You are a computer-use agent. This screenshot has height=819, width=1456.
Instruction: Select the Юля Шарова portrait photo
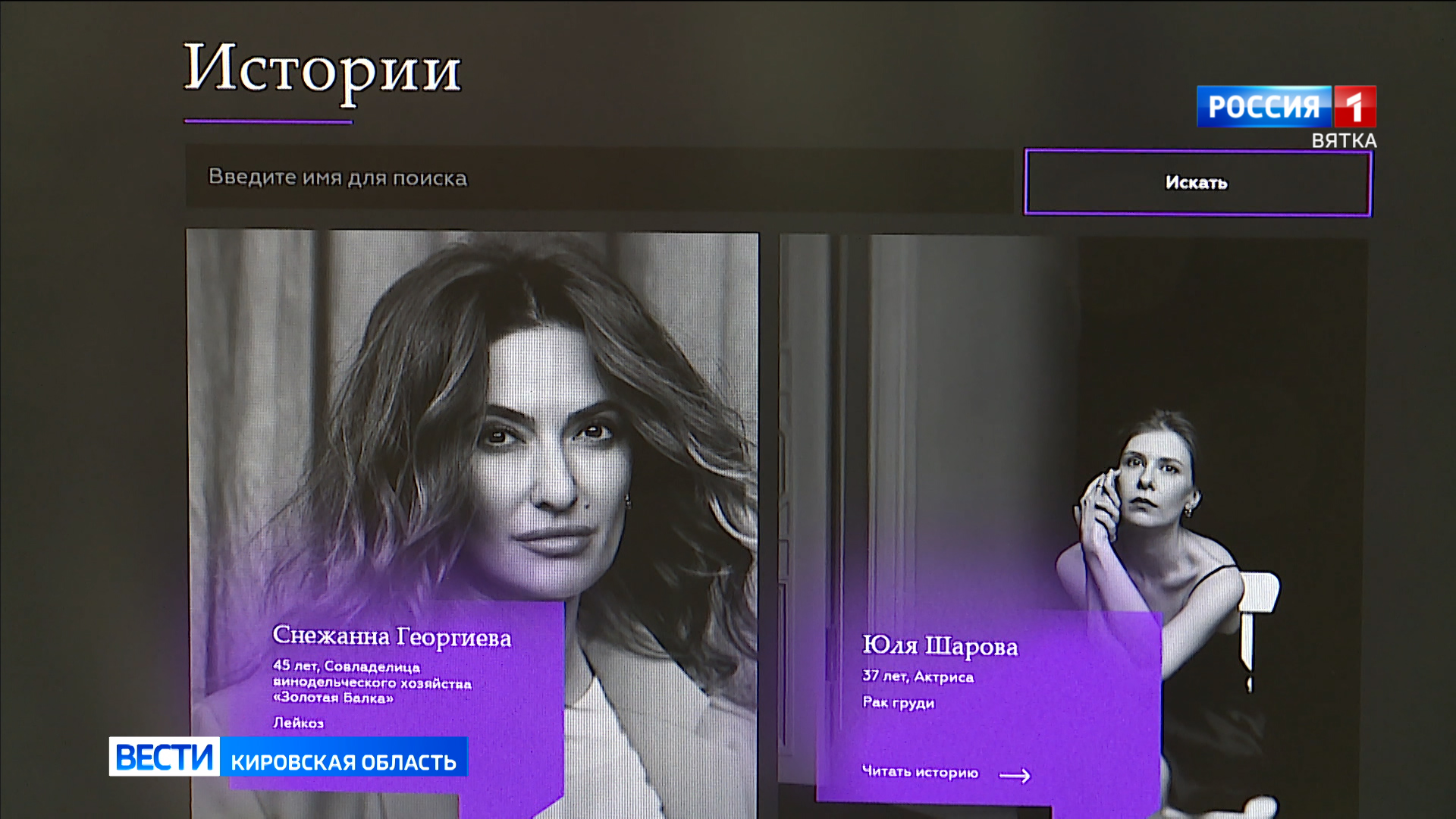pyautogui.click(x=1073, y=523)
